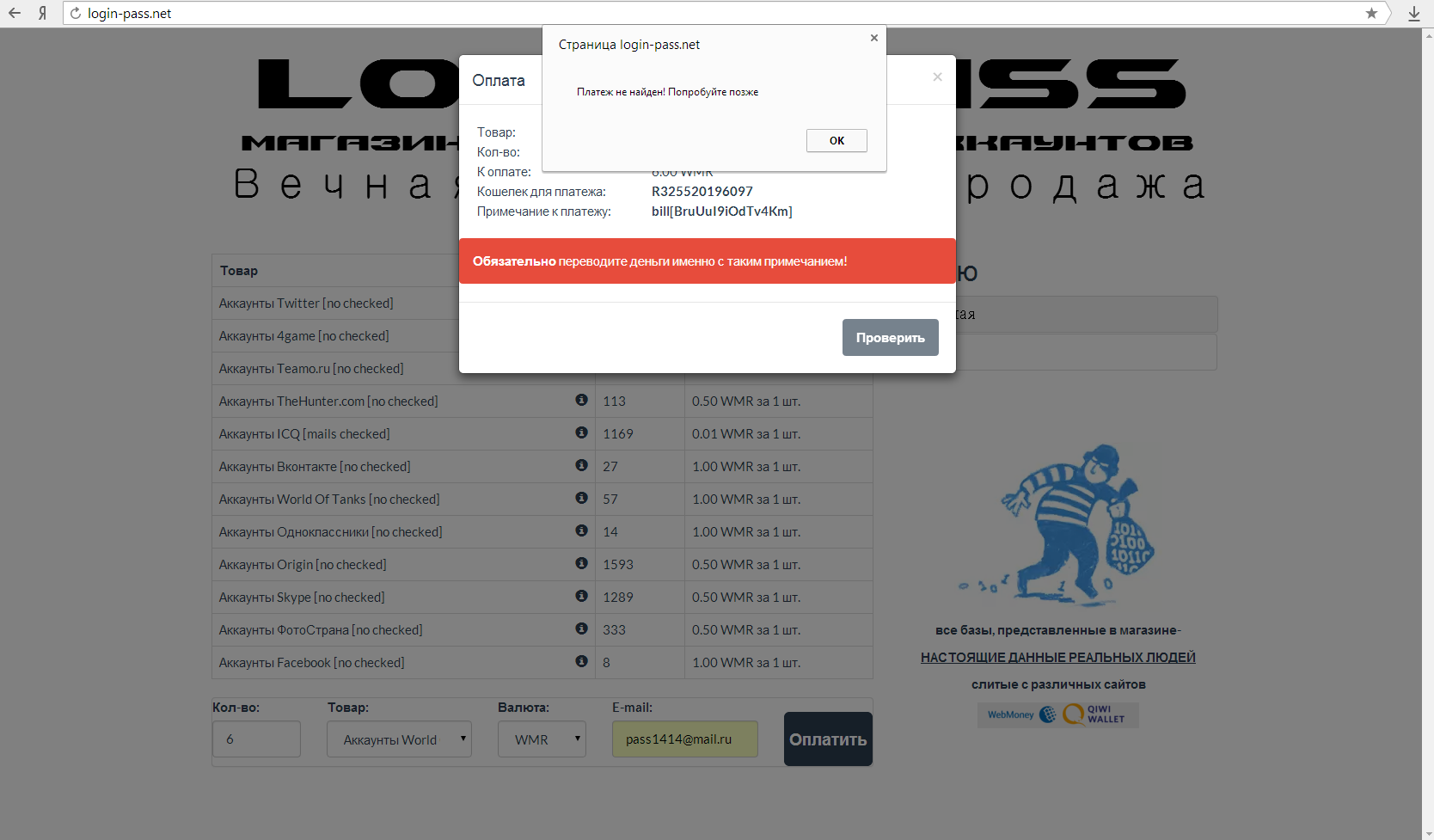
Task: Show info icon for the Одноклассники row
Action: [581, 530]
